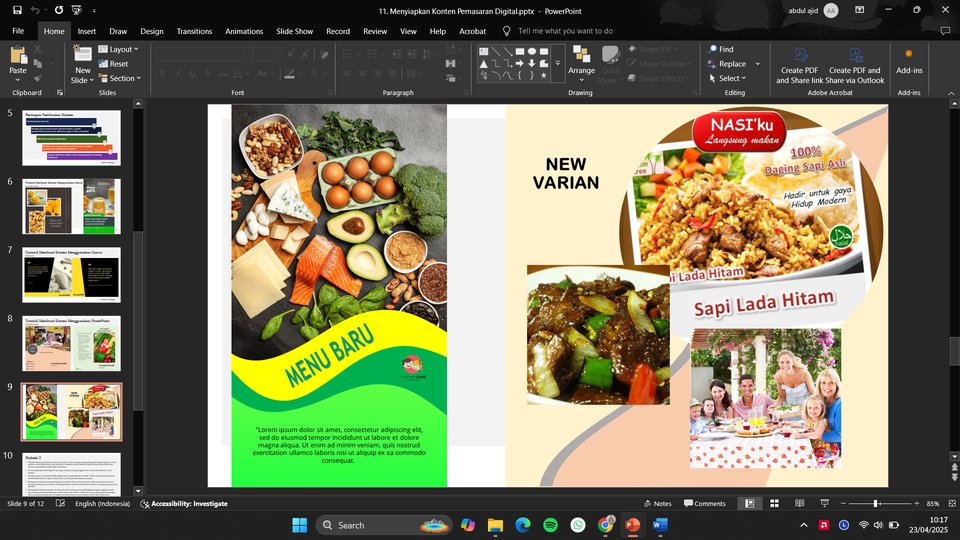Click Replace in Editing group

tap(727, 64)
